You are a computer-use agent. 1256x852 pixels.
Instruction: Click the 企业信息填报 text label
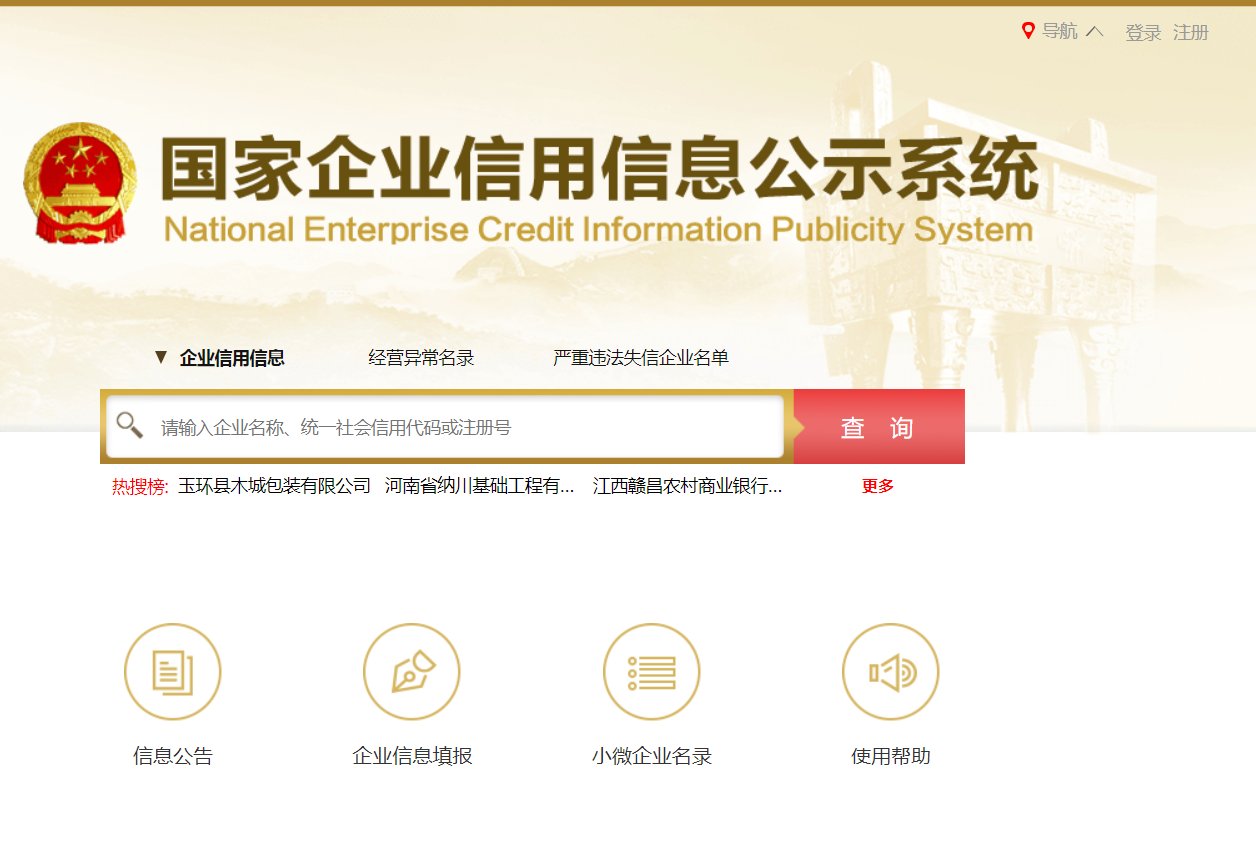point(412,756)
